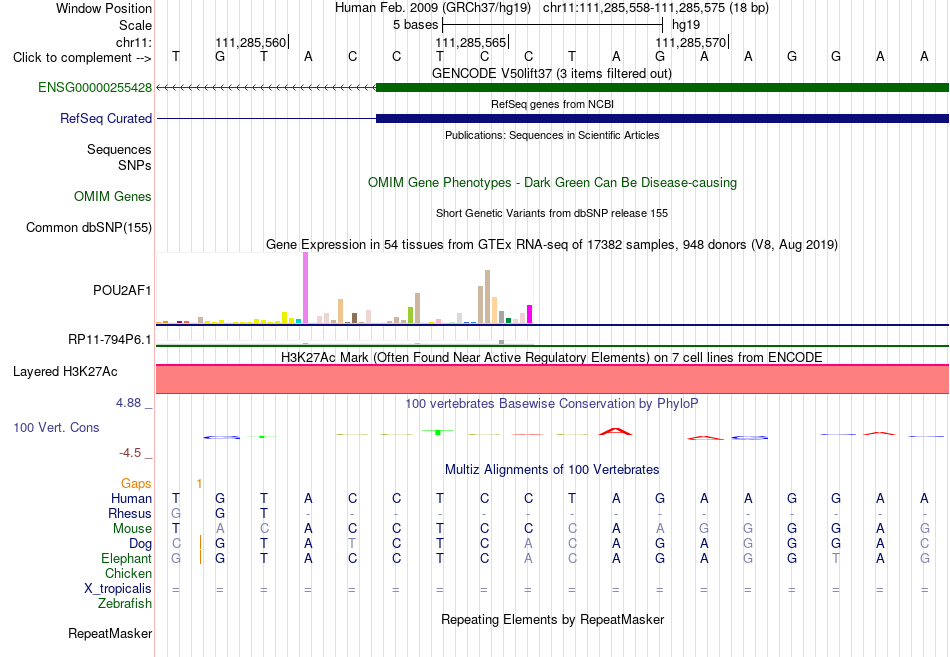
Task: Click the Layered H3K27Ac track label
Action: click(65, 372)
